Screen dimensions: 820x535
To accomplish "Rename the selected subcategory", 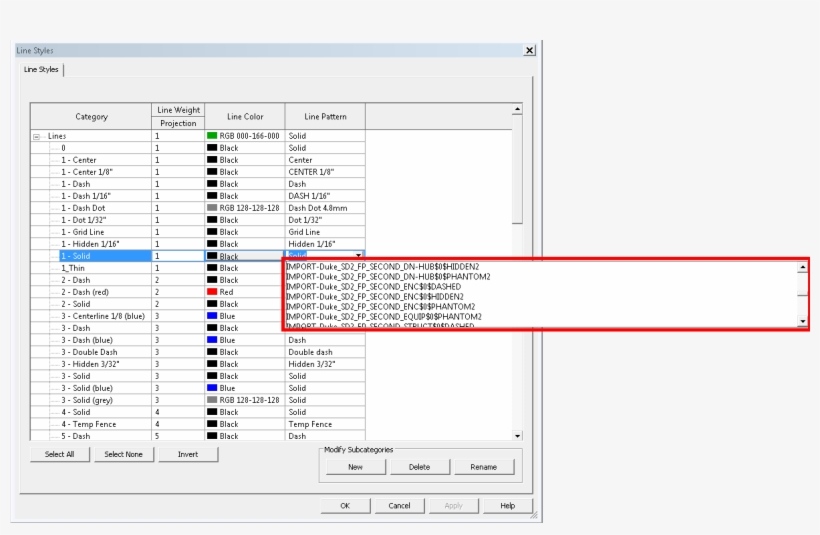I will pos(484,467).
